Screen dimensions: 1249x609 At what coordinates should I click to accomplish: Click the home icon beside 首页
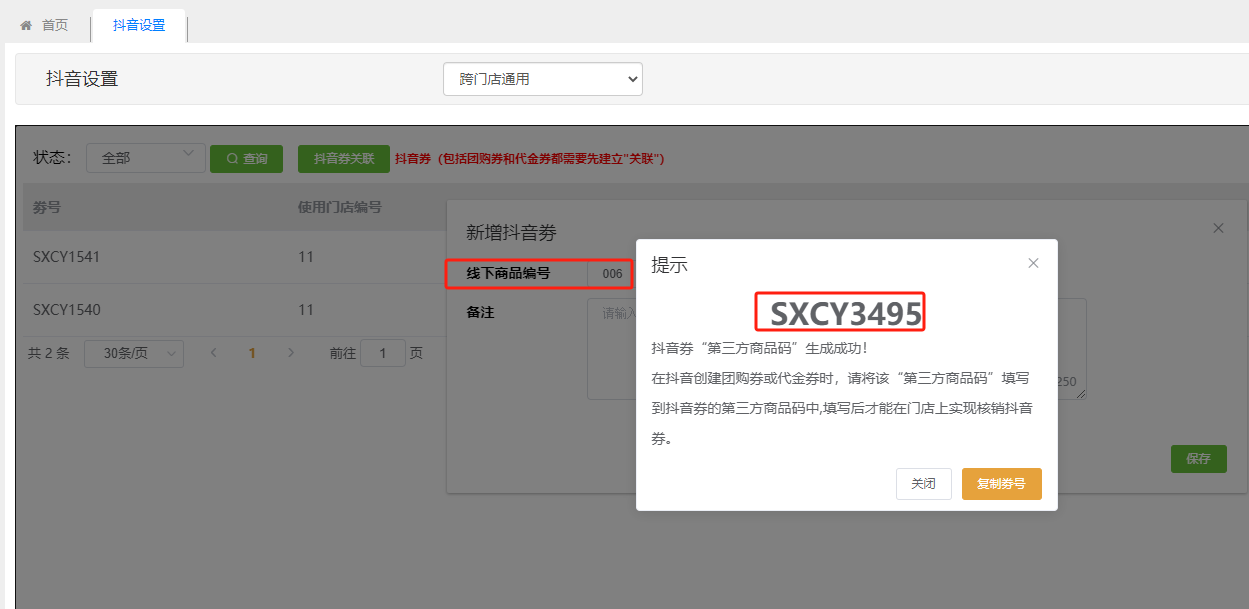click(x=26, y=25)
